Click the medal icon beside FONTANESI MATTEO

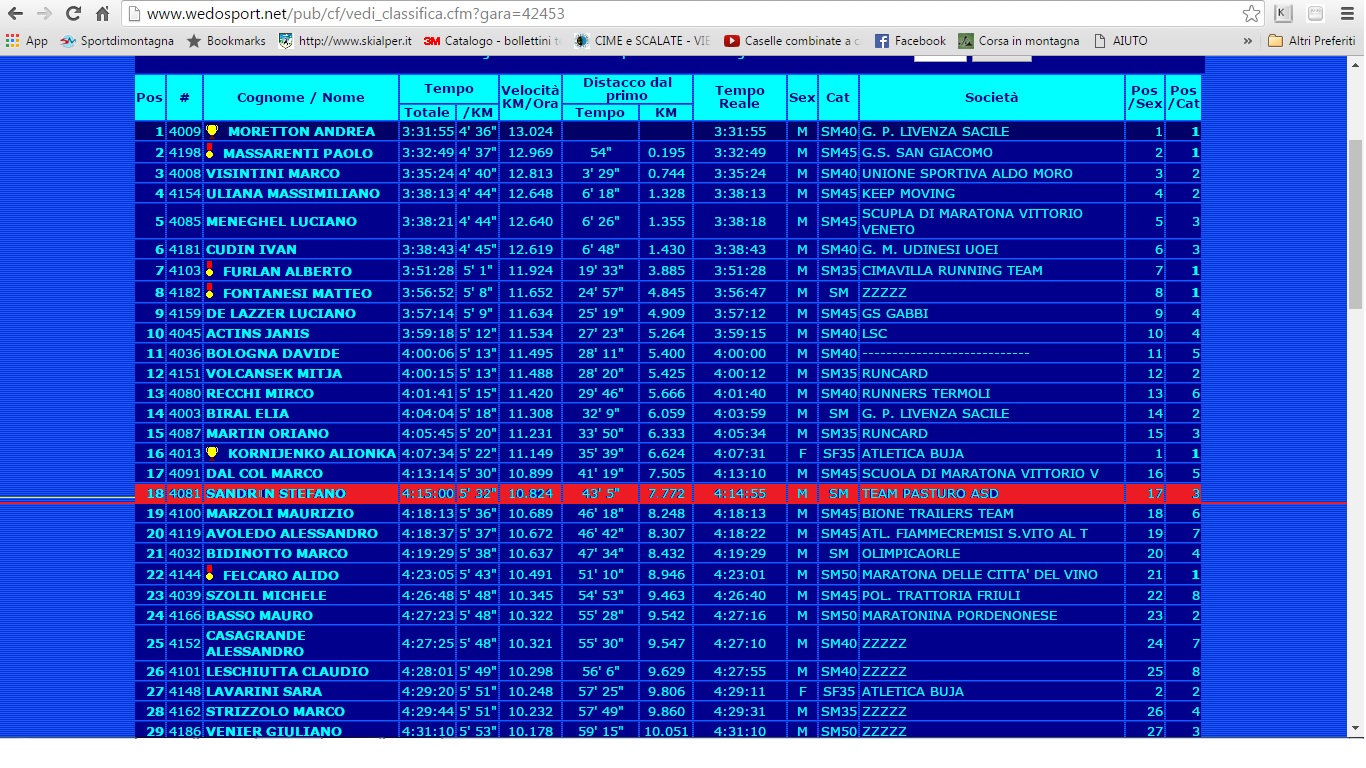pyautogui.click(x=210, y=291)
